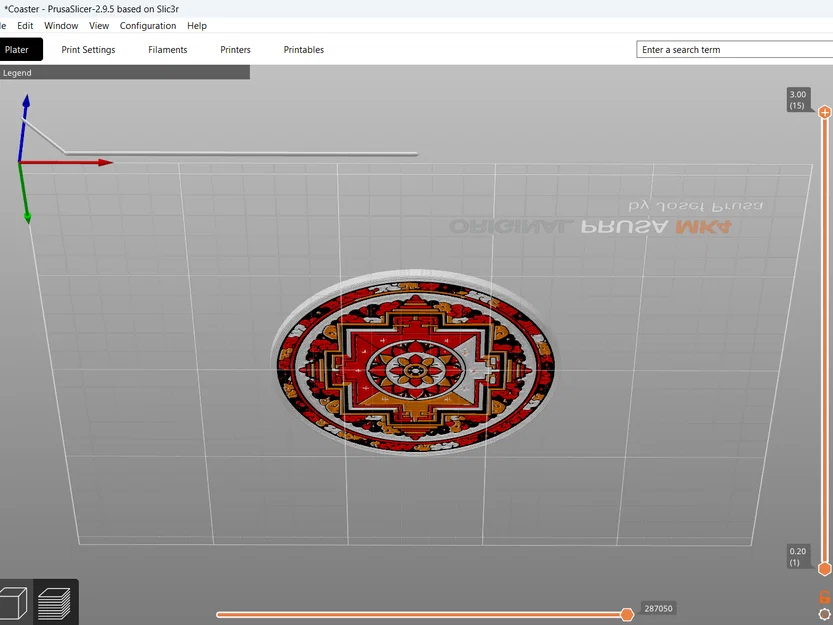Select the lower thumb of the vertical layer slider
The height and width of the screenshot is (625, 833).
click(824, 569)
